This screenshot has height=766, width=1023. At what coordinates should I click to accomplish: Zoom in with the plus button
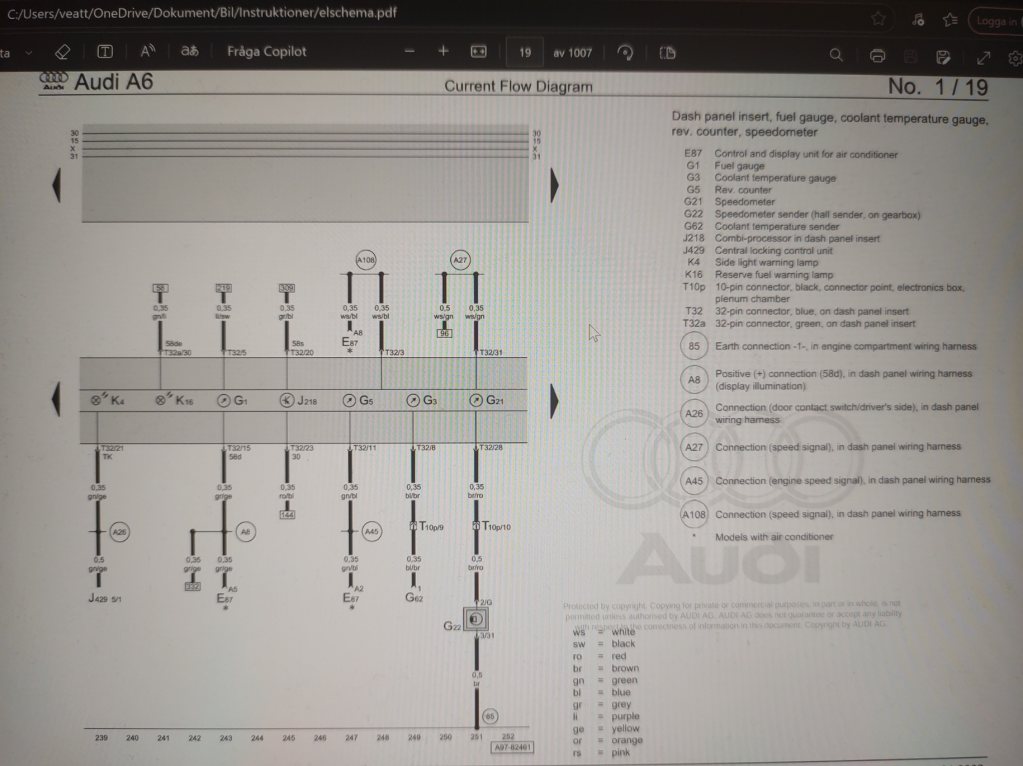coord(443,51)
